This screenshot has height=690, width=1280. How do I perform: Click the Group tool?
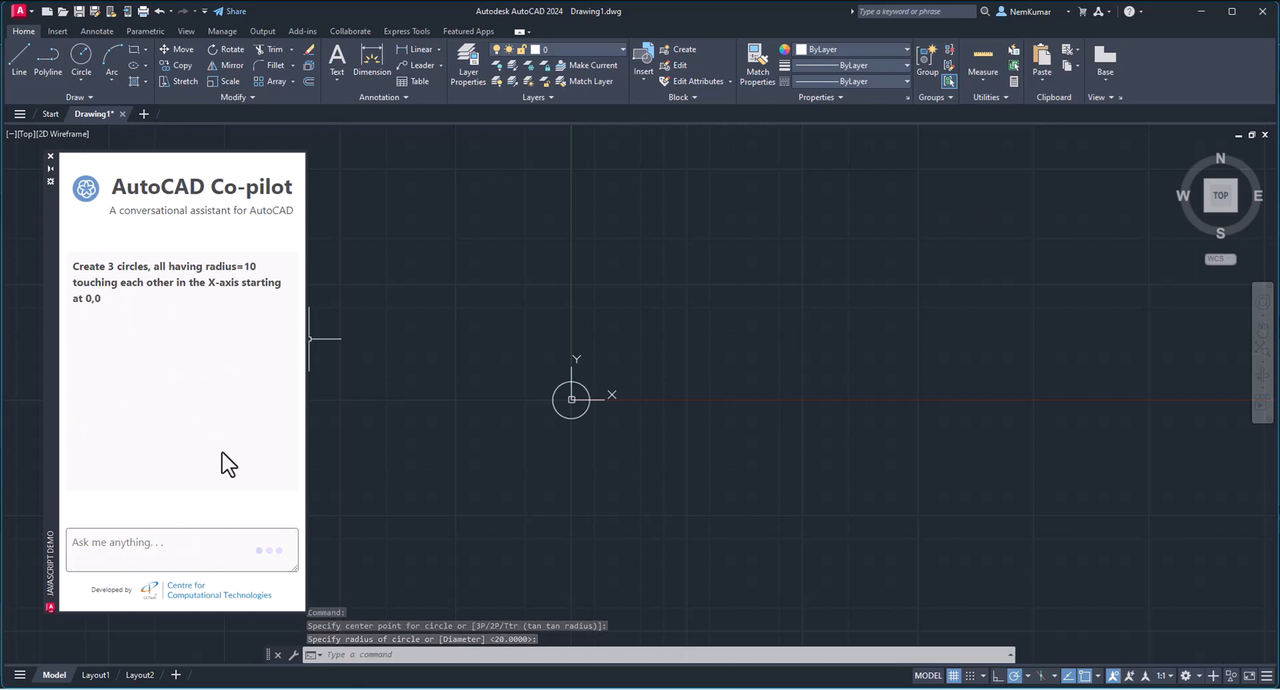[927, 60]
